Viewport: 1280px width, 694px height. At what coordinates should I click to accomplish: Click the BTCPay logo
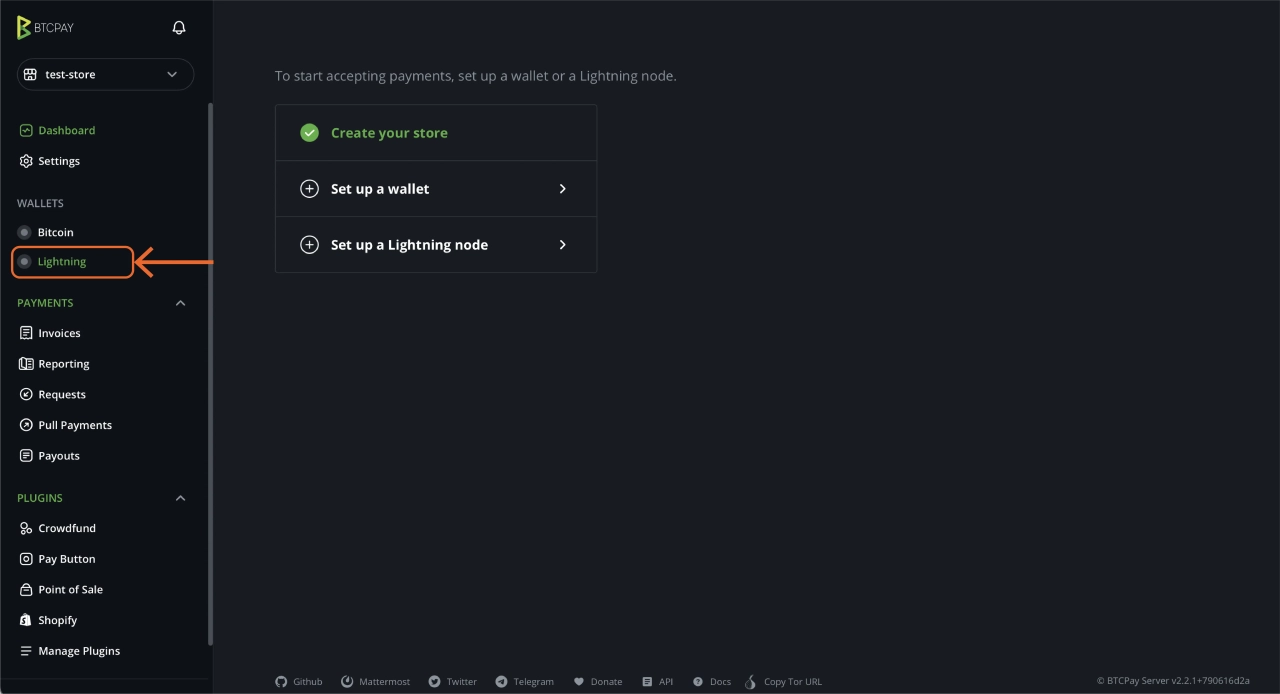click(45, 27)
